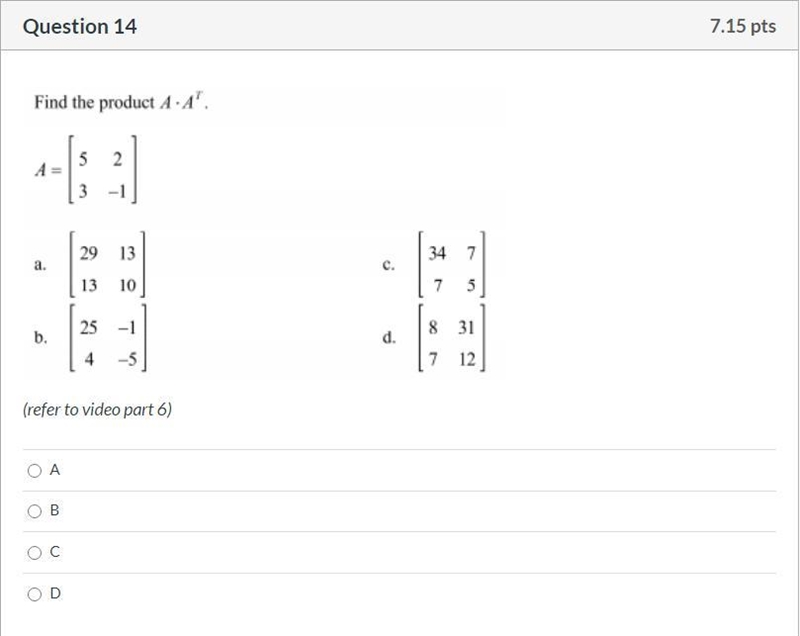Choose radio button for answer C
This screenshot has height=636, width=800.
35,552
